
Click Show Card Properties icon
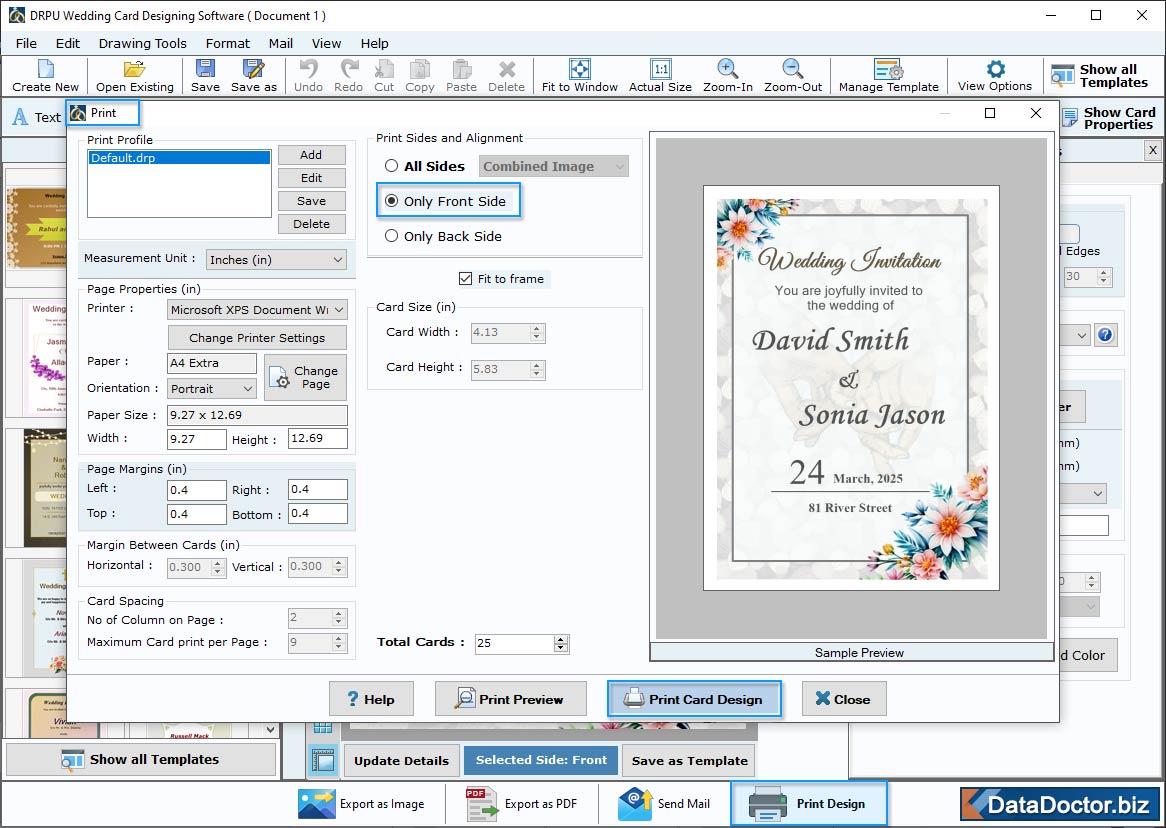tap(1070, 118)
